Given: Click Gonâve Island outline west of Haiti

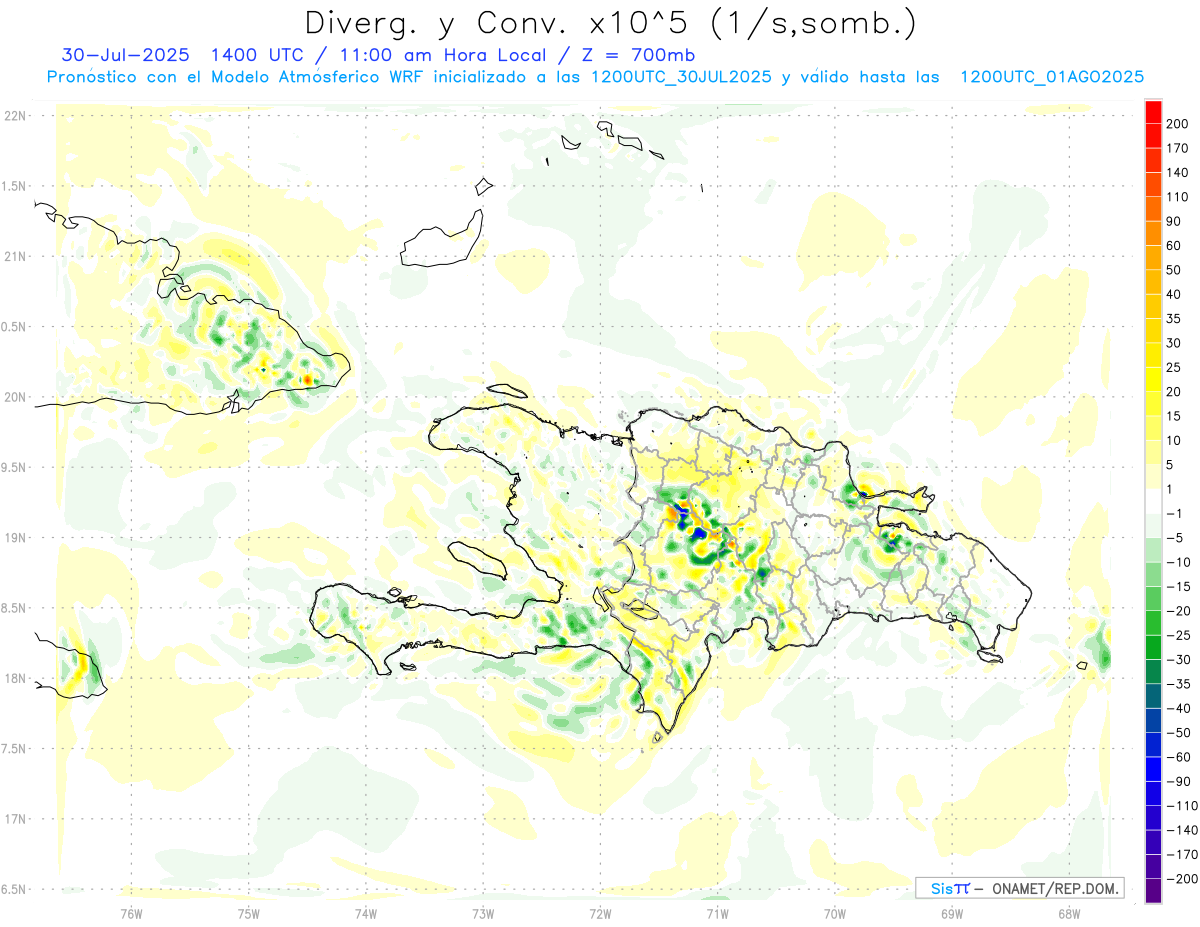Looking at the screenshot, I should tap(478, 559).
